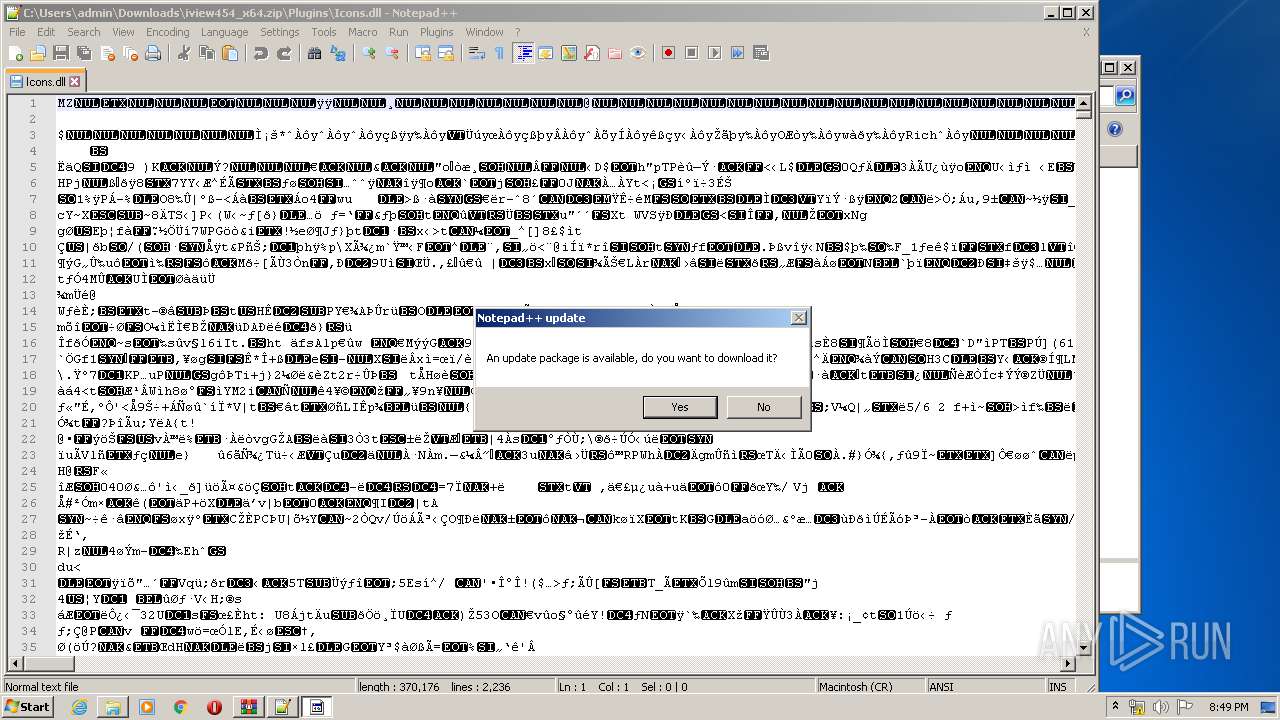Image resolution: width=1280 pixels, height=720 pixels.
Task: Click the user-defined language toolbar icon
Action: (546, 53)
